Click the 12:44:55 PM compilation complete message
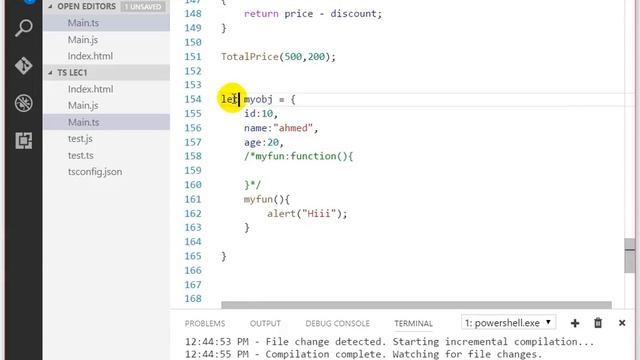 [363, 354]
